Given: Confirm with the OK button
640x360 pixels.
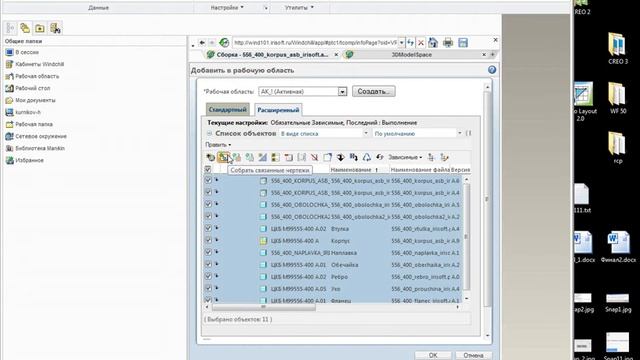Looking at the screenshot, I should (x=433, y=355).
